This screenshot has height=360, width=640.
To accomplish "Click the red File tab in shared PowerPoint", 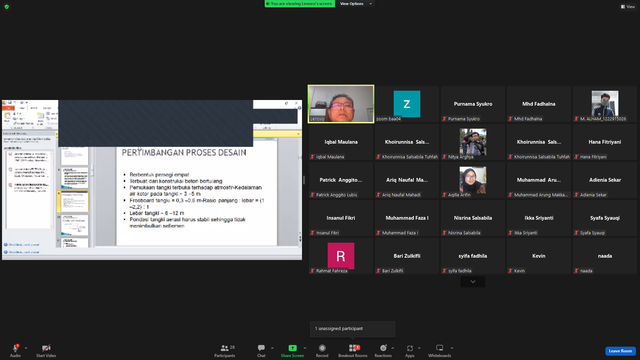I will (x=8, y=108).
